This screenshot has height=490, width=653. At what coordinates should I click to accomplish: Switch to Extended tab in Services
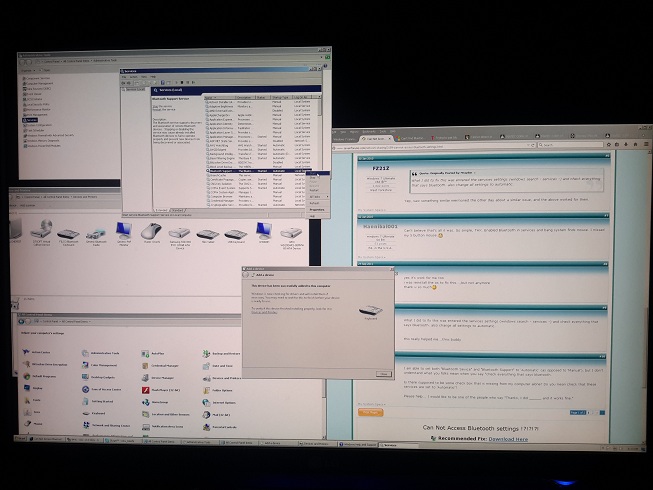coord(162,210)
